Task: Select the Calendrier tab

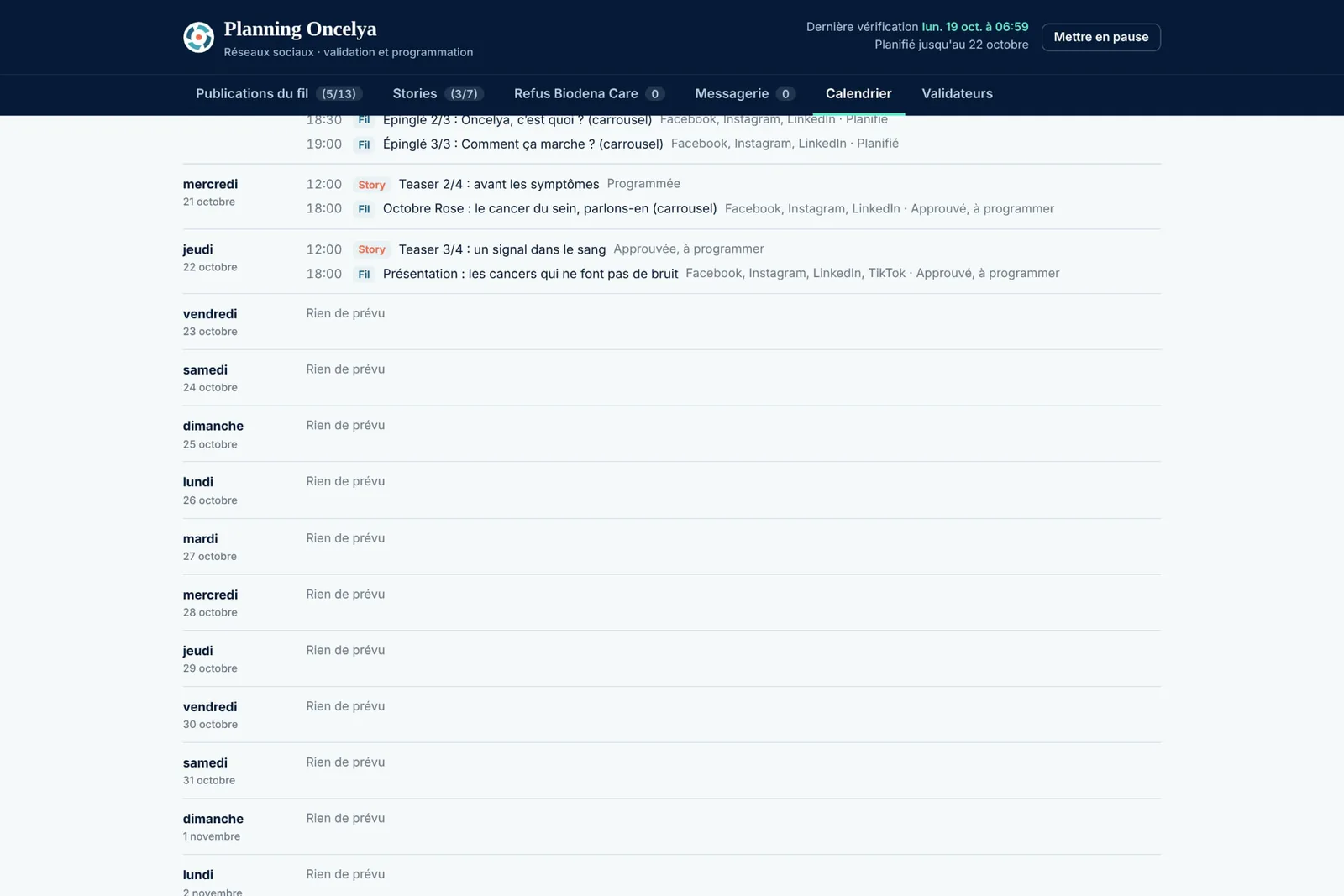Action: (x=858, y=94)
